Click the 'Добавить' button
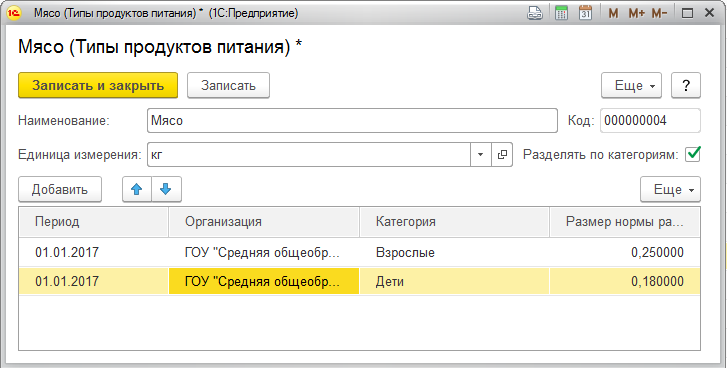 coord(60,189)
